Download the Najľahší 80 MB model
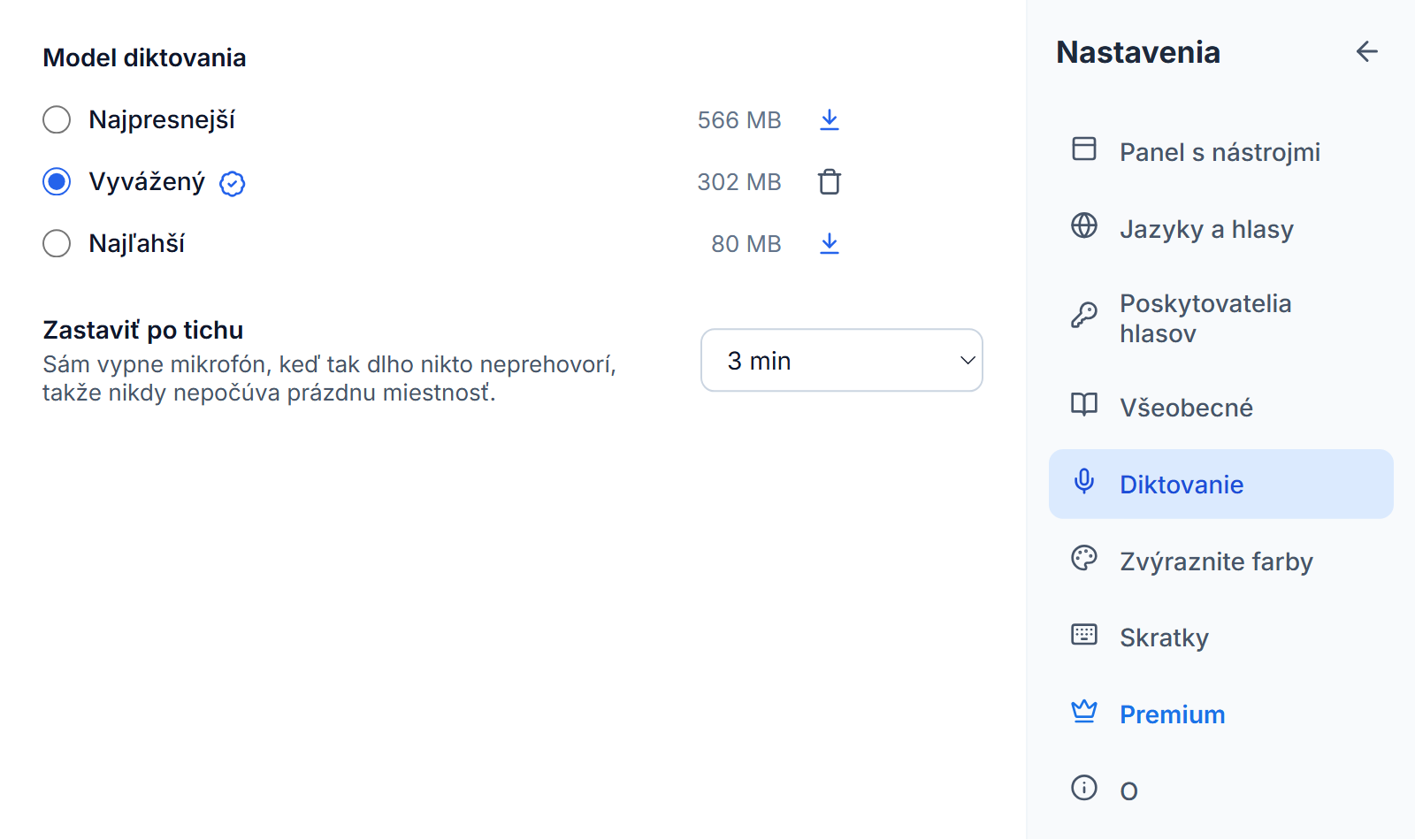1415x840 pixels. pyautogui.click(x=829, y=244)
